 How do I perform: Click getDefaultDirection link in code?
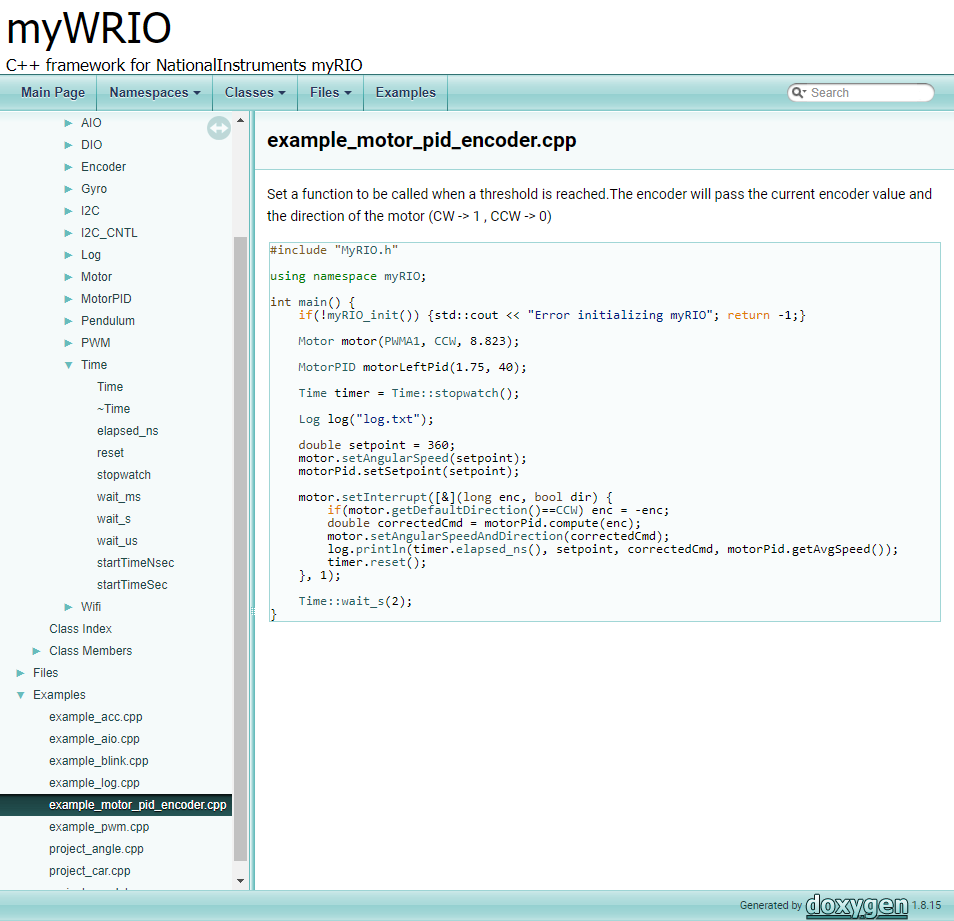click(x=459, y=510)
